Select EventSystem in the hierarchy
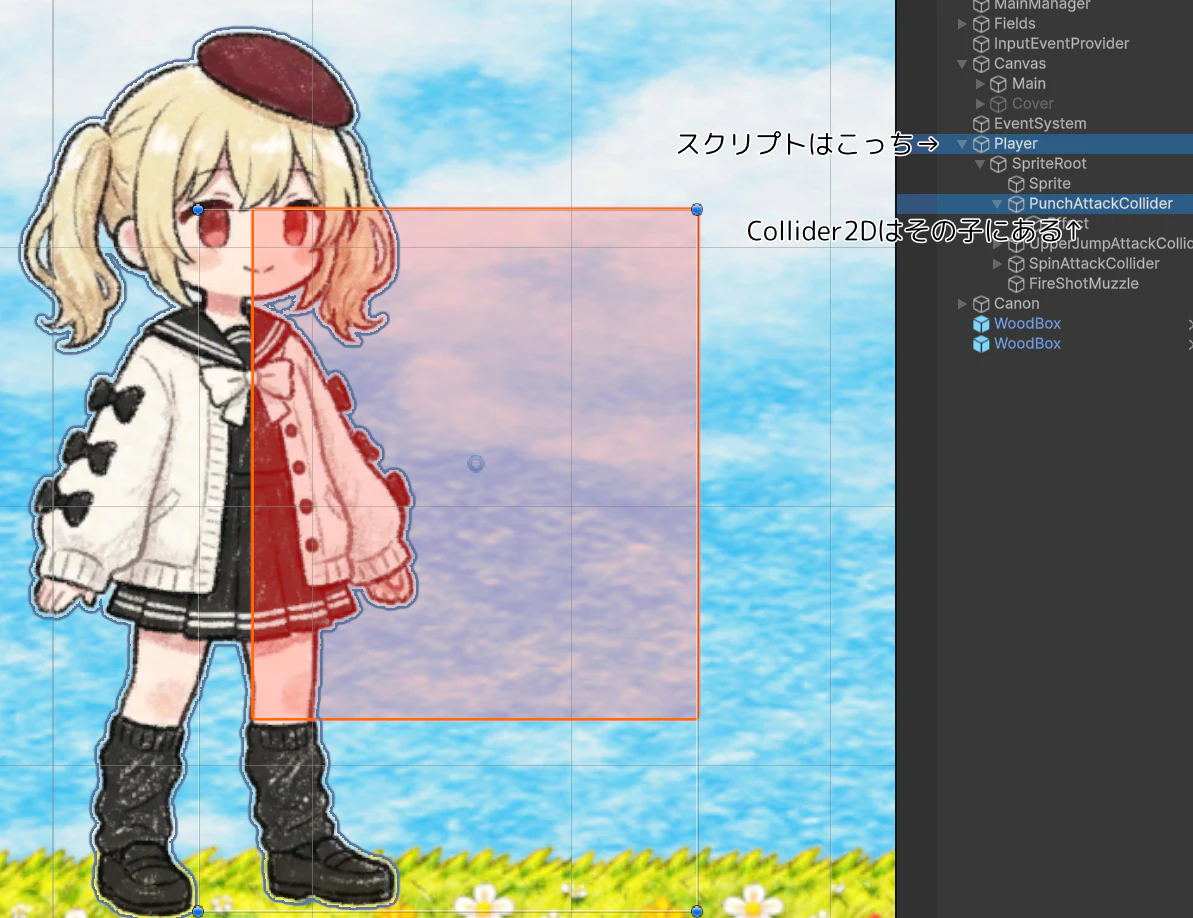Viewport: 1193px width, 918px height. click(1040, 123)
